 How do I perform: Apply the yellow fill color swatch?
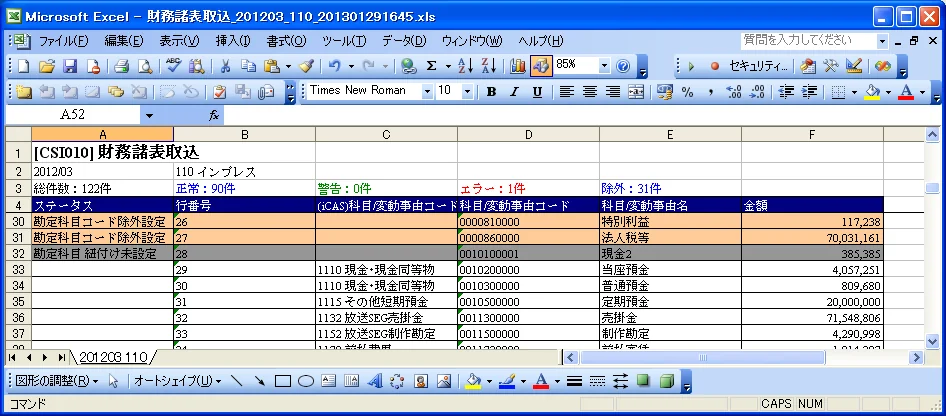coord(872,92)
